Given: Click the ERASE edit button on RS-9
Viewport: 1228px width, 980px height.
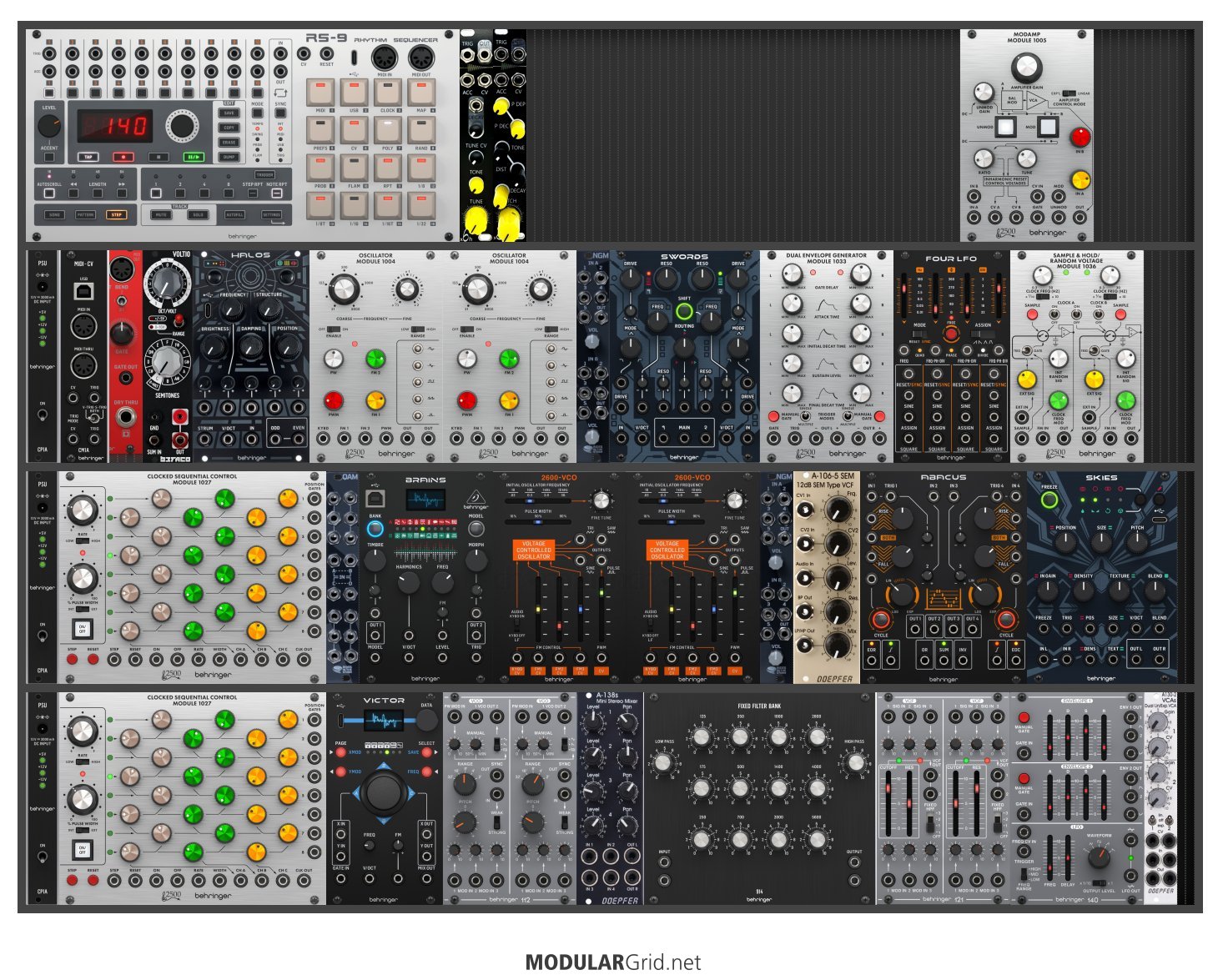Looking at the screenshot, I should (229, 143).
